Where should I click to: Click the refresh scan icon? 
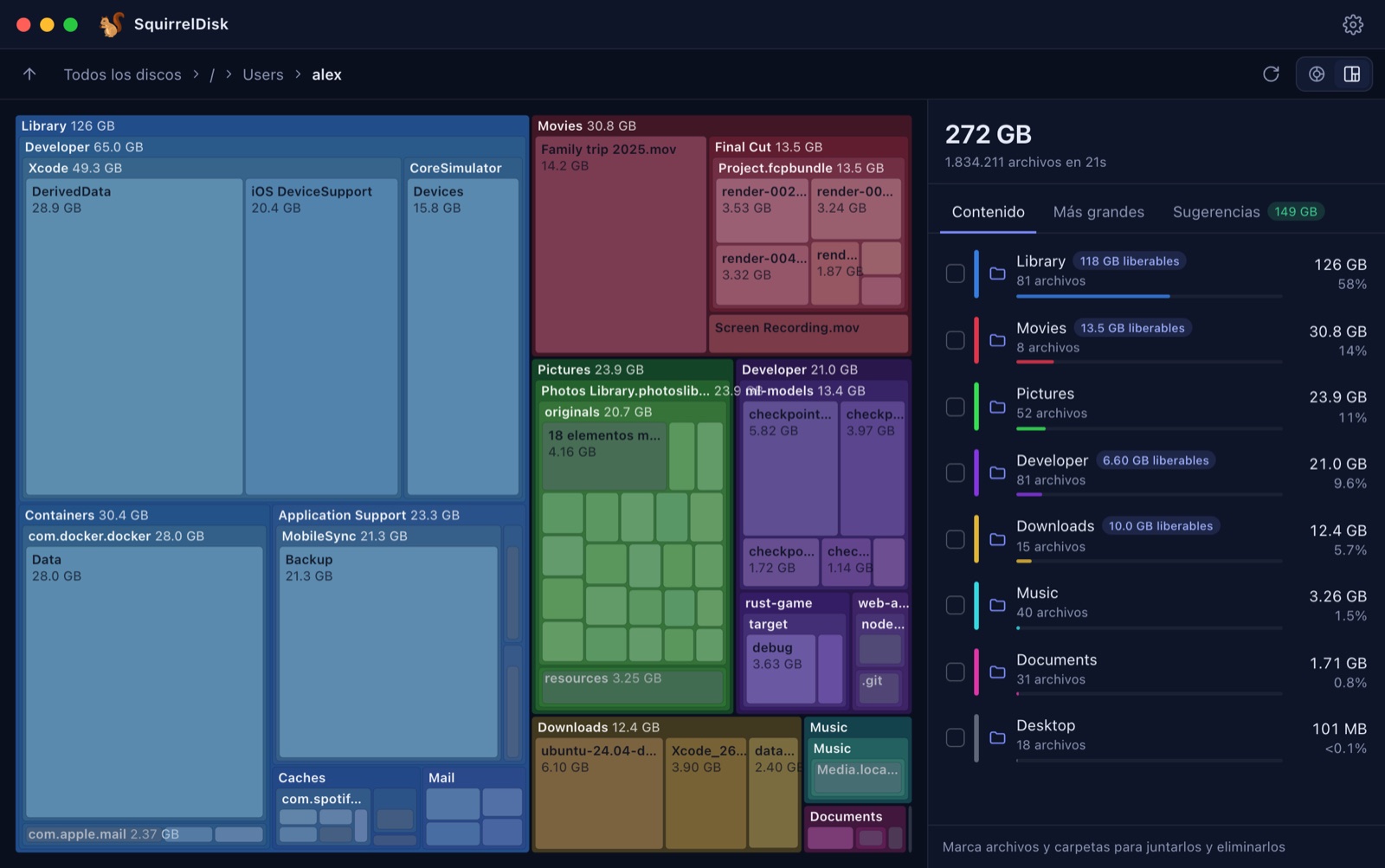[x=1271, y=74]
